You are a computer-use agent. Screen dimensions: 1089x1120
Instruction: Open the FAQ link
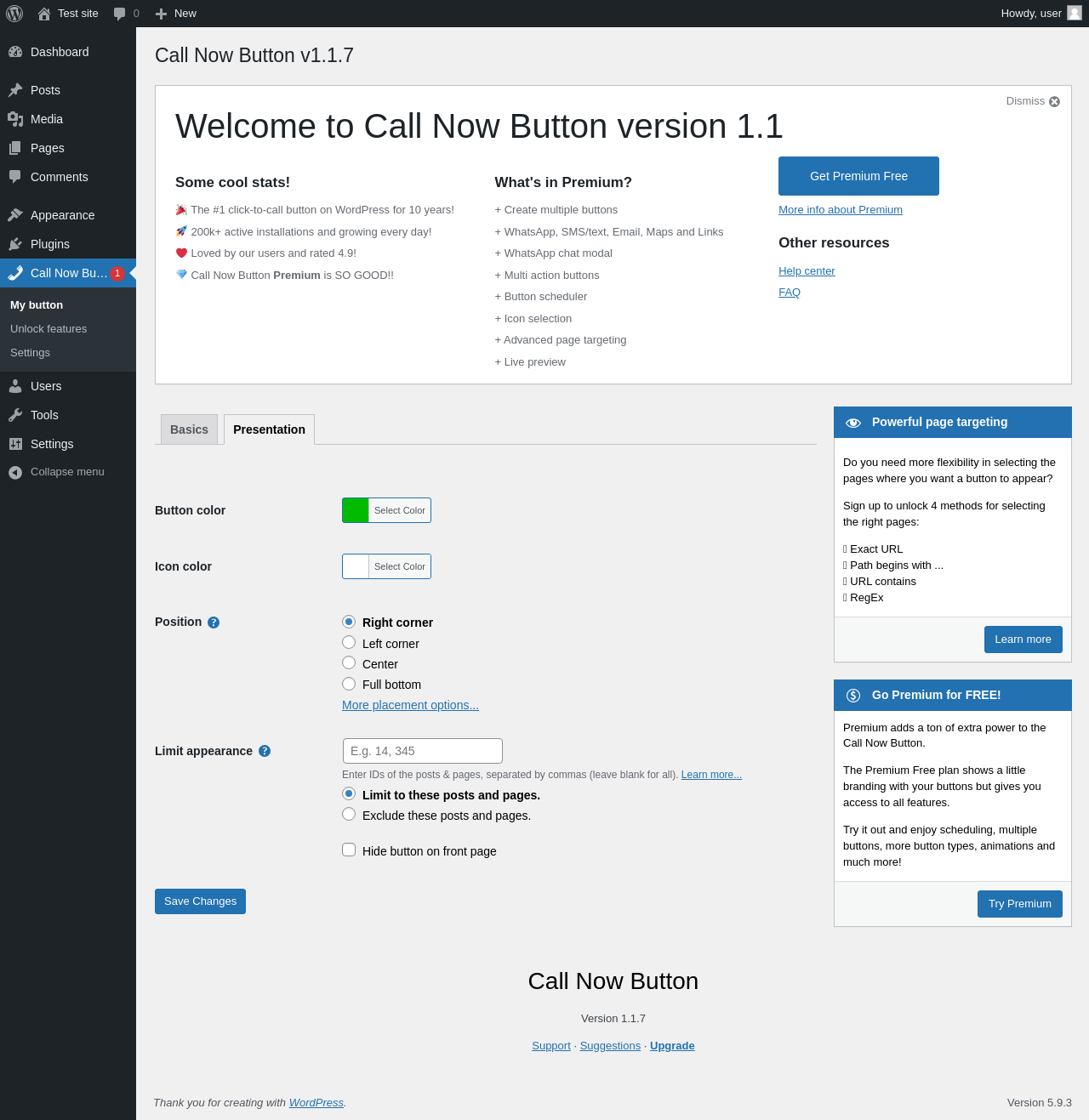click(790, 293)
